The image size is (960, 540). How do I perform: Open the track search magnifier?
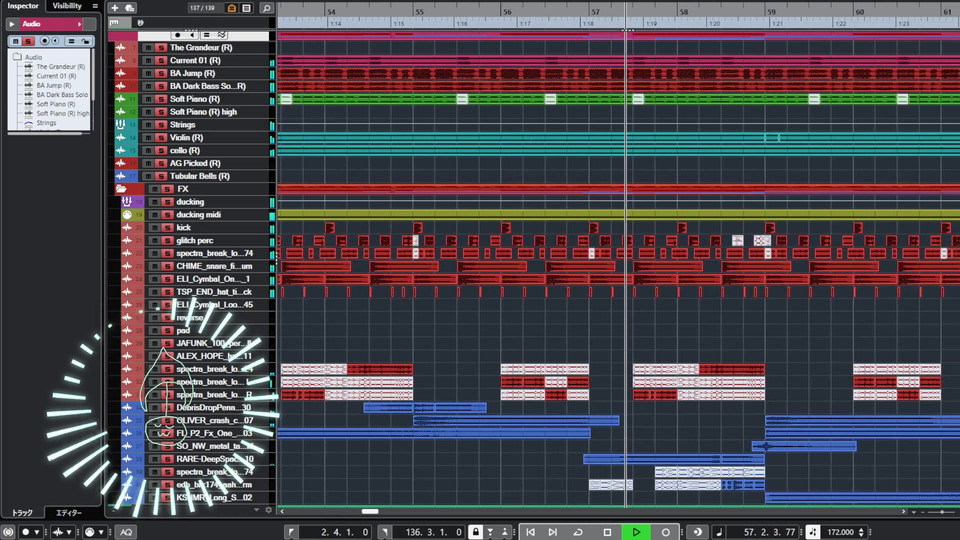point(266,8)
